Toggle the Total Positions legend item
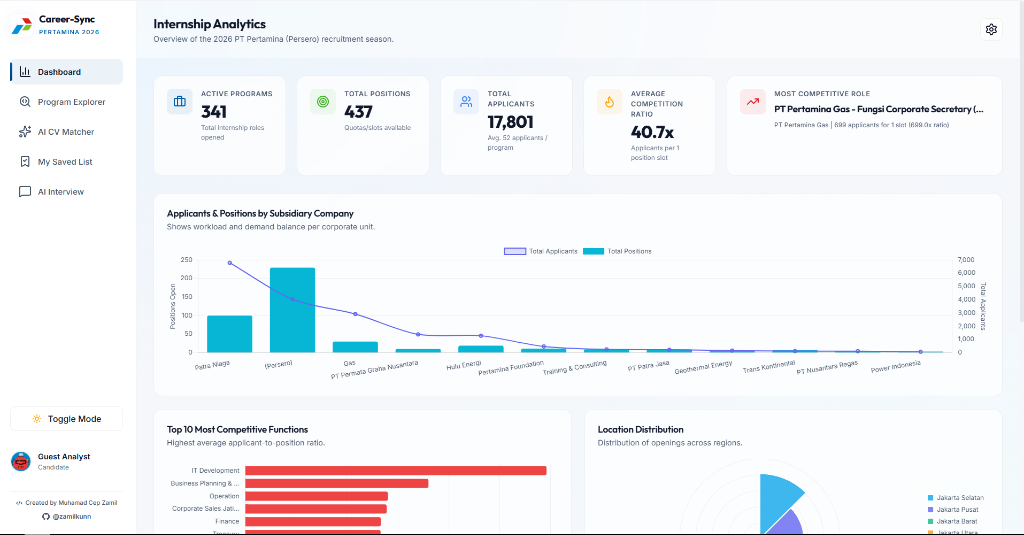 click(x=617, y=251)
